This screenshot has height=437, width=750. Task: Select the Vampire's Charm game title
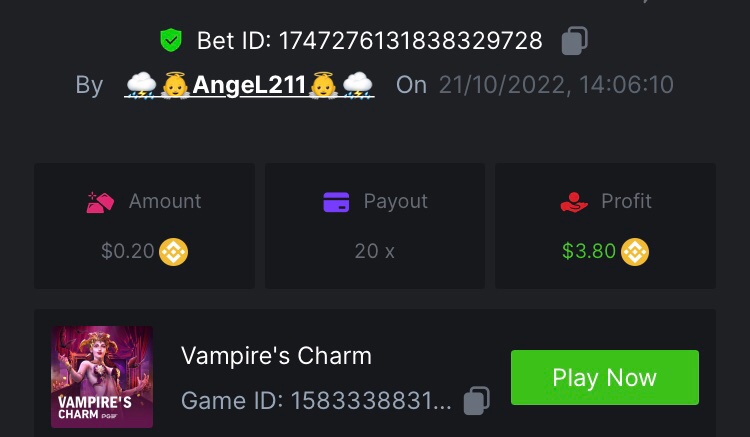276,356
